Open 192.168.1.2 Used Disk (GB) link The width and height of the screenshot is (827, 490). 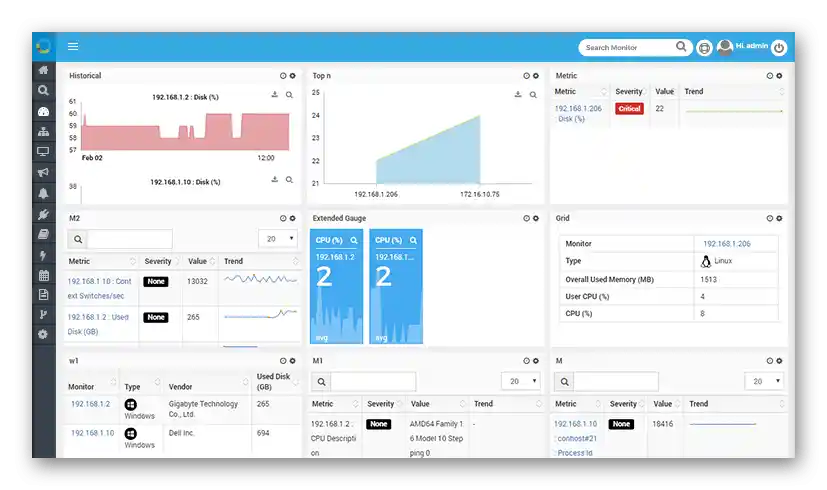98,324
